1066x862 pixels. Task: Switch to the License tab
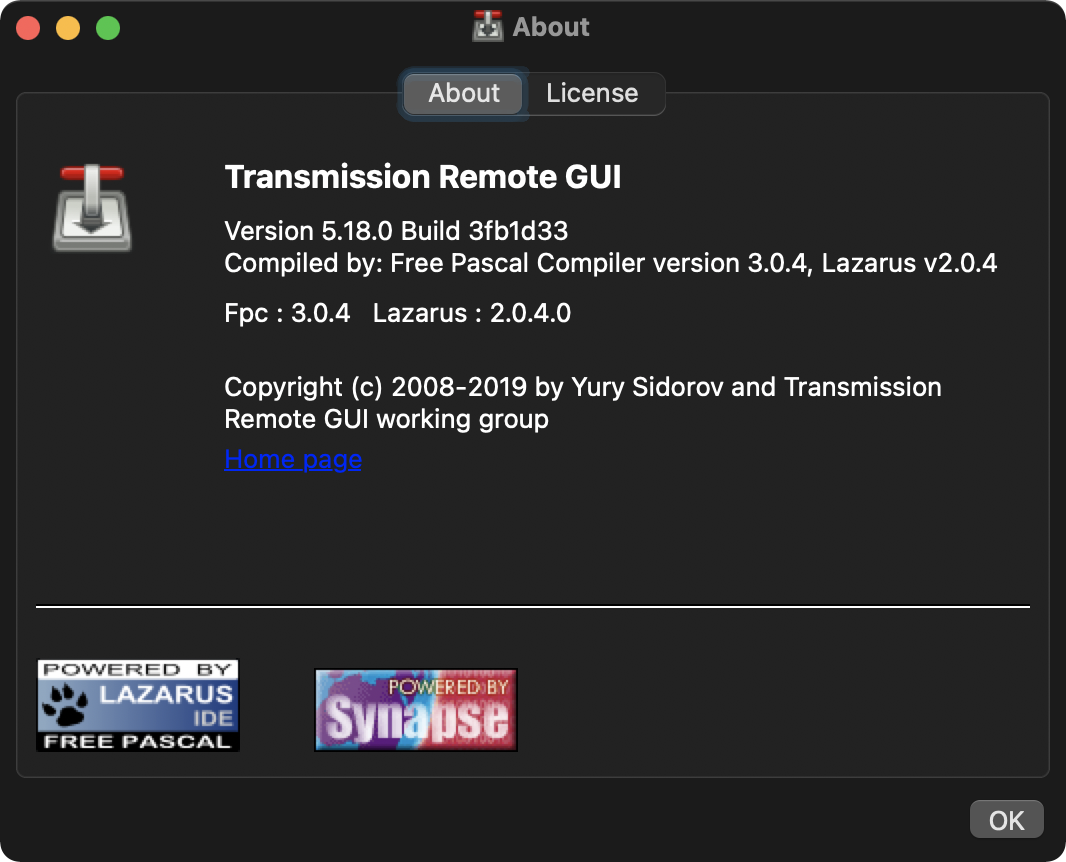(x=593, y=93)
